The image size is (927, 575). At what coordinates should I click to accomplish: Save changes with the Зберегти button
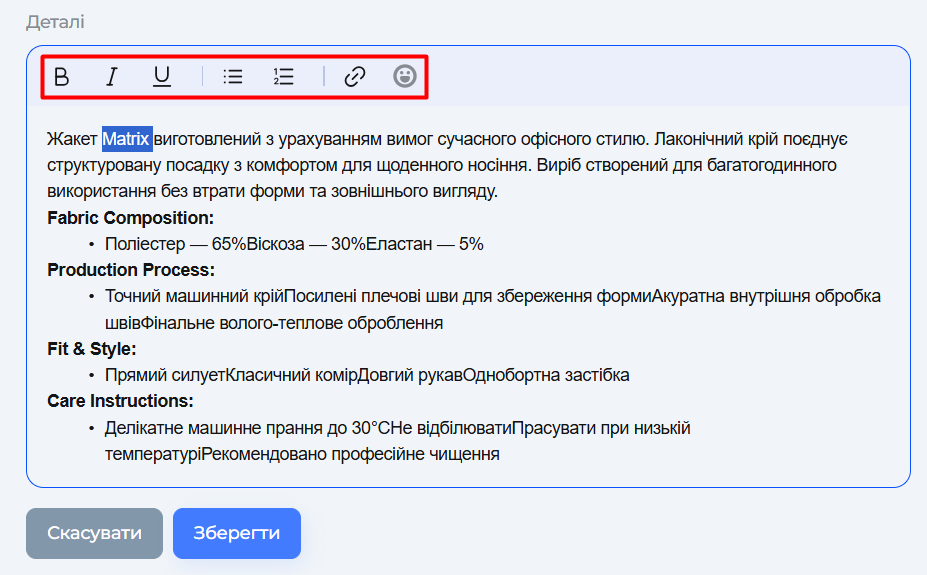pyautogui.click(x=236, y=533)
